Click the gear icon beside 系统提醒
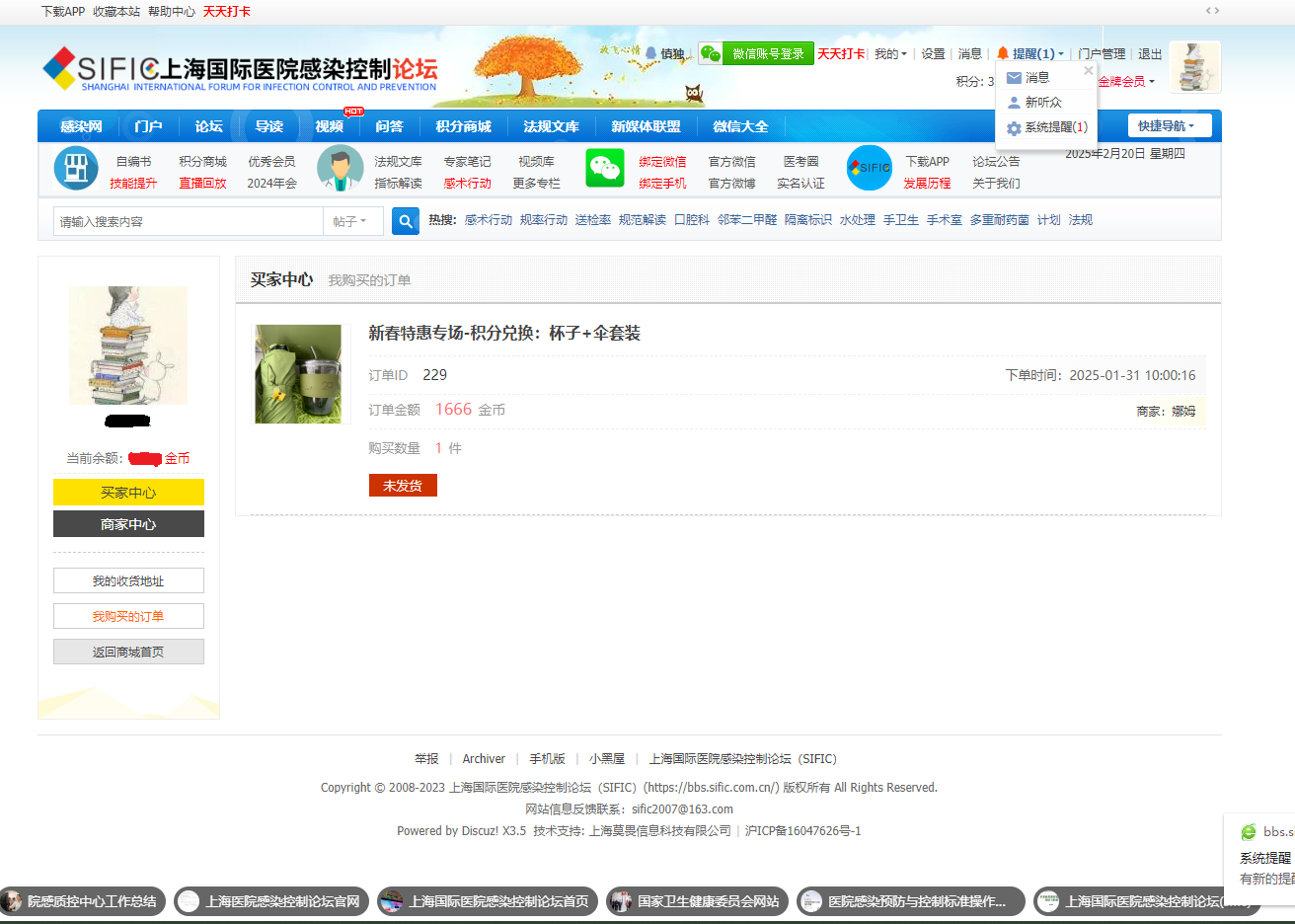1295x924 pixels. (x=1014, y=128)
